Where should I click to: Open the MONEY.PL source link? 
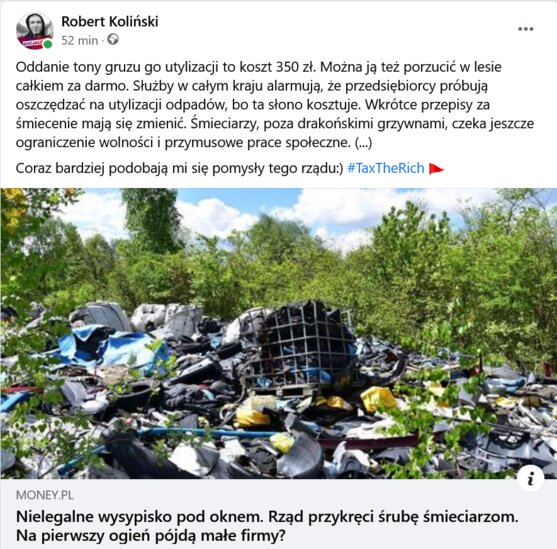coord(45,495)
